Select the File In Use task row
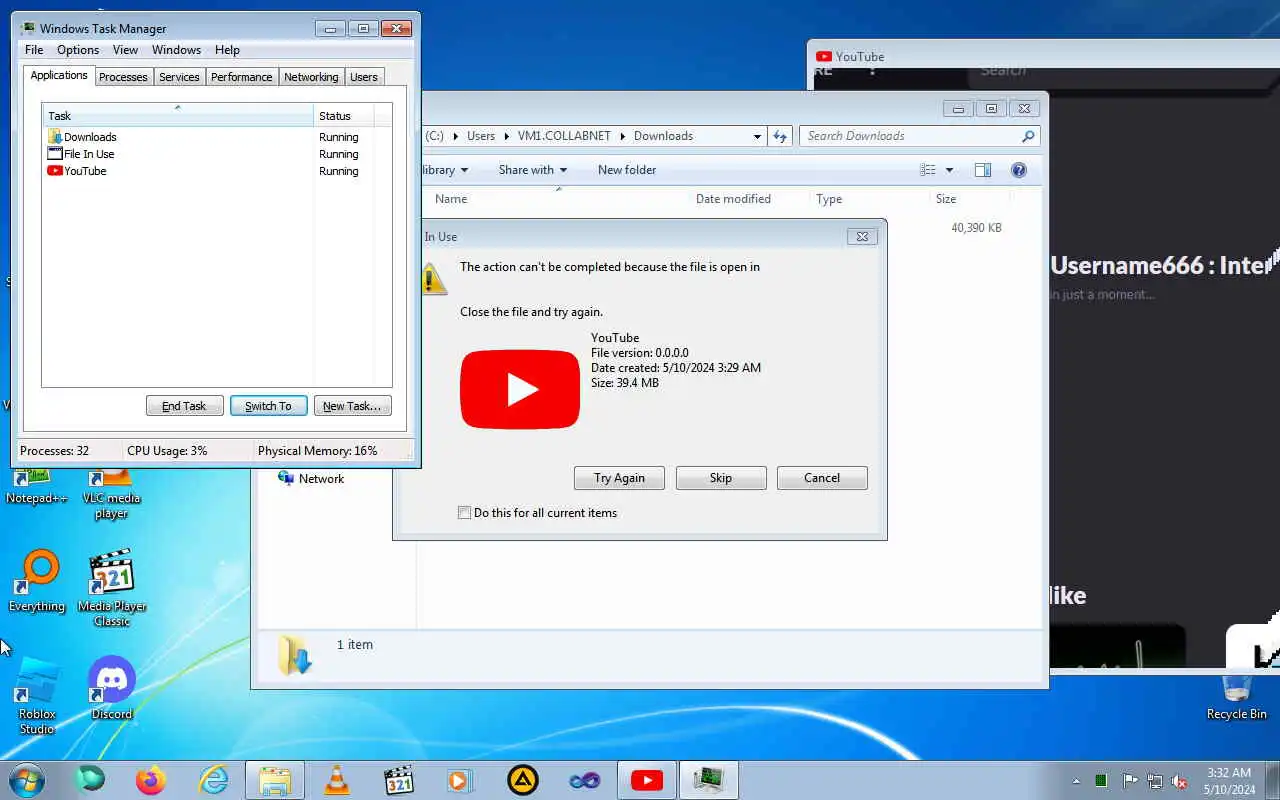 [x=217, y=154]
